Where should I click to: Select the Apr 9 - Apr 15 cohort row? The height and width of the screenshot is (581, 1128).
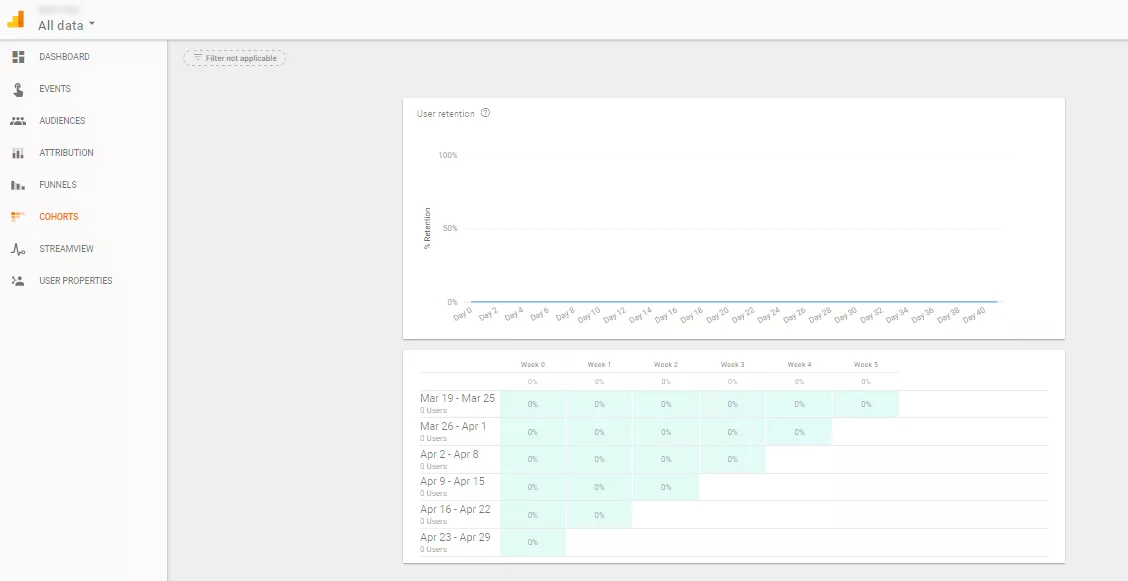pyautogui.click(x=734, y=487)
